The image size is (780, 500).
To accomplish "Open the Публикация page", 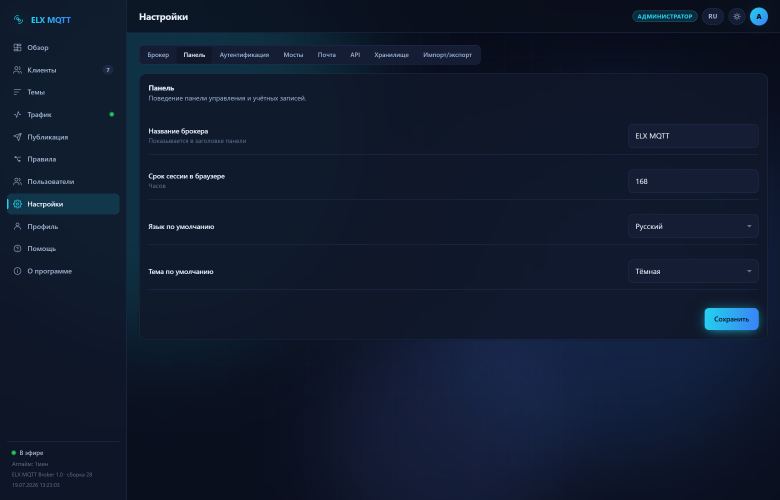I will pos(63,137).
